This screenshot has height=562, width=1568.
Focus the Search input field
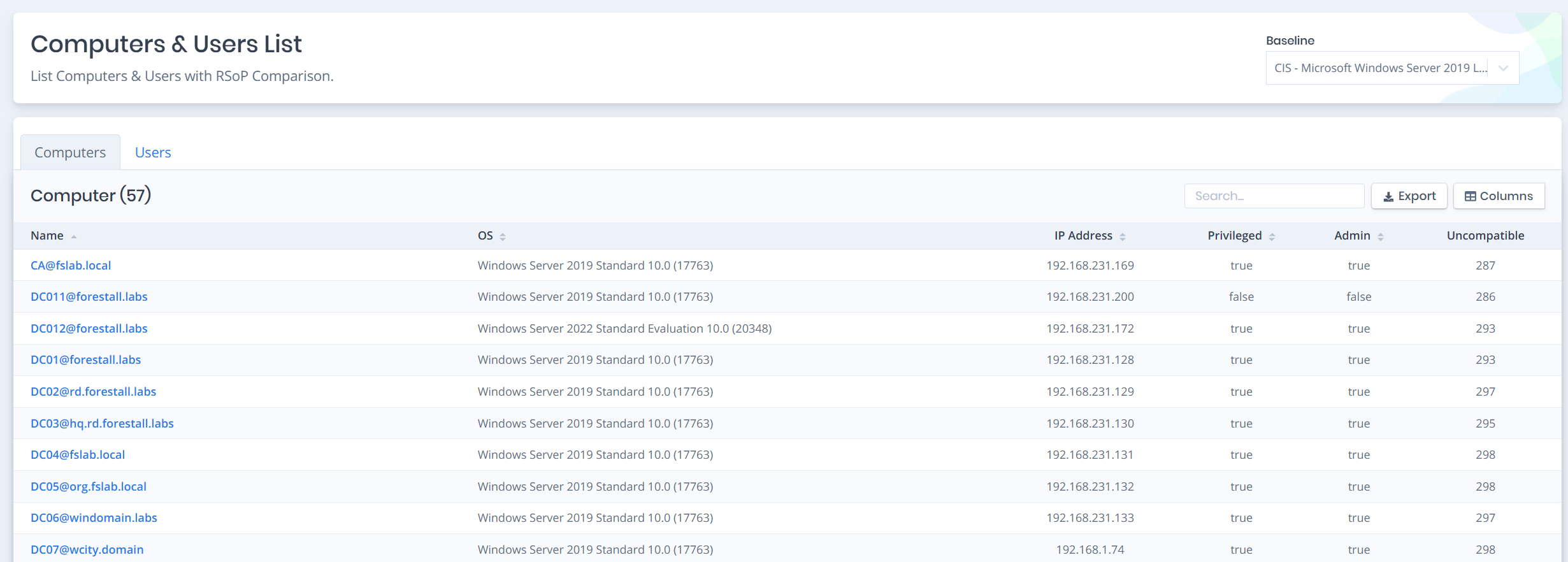click(x=1274, y=196)
